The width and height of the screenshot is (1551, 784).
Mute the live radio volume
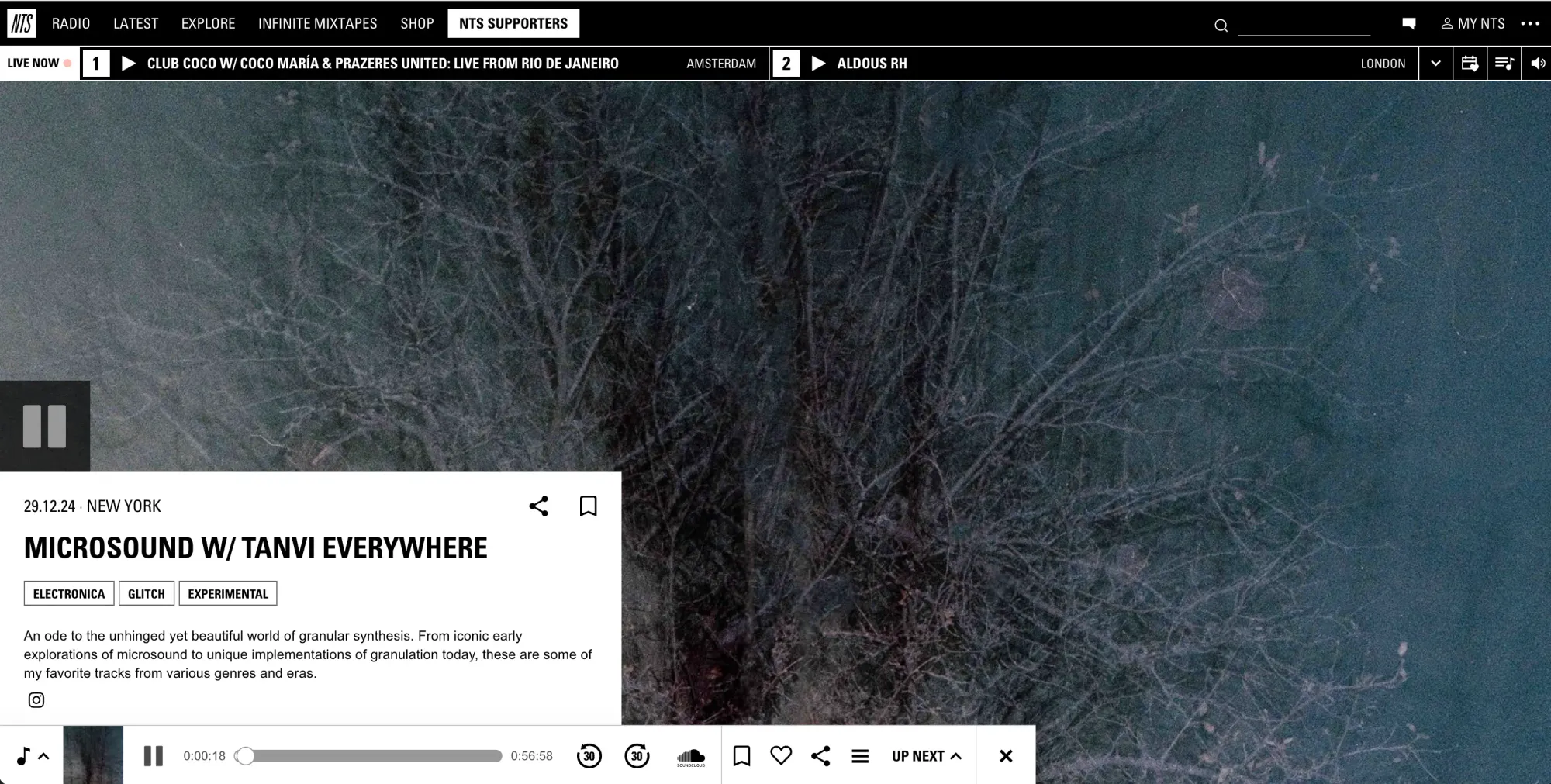(x=1538, y=64)
